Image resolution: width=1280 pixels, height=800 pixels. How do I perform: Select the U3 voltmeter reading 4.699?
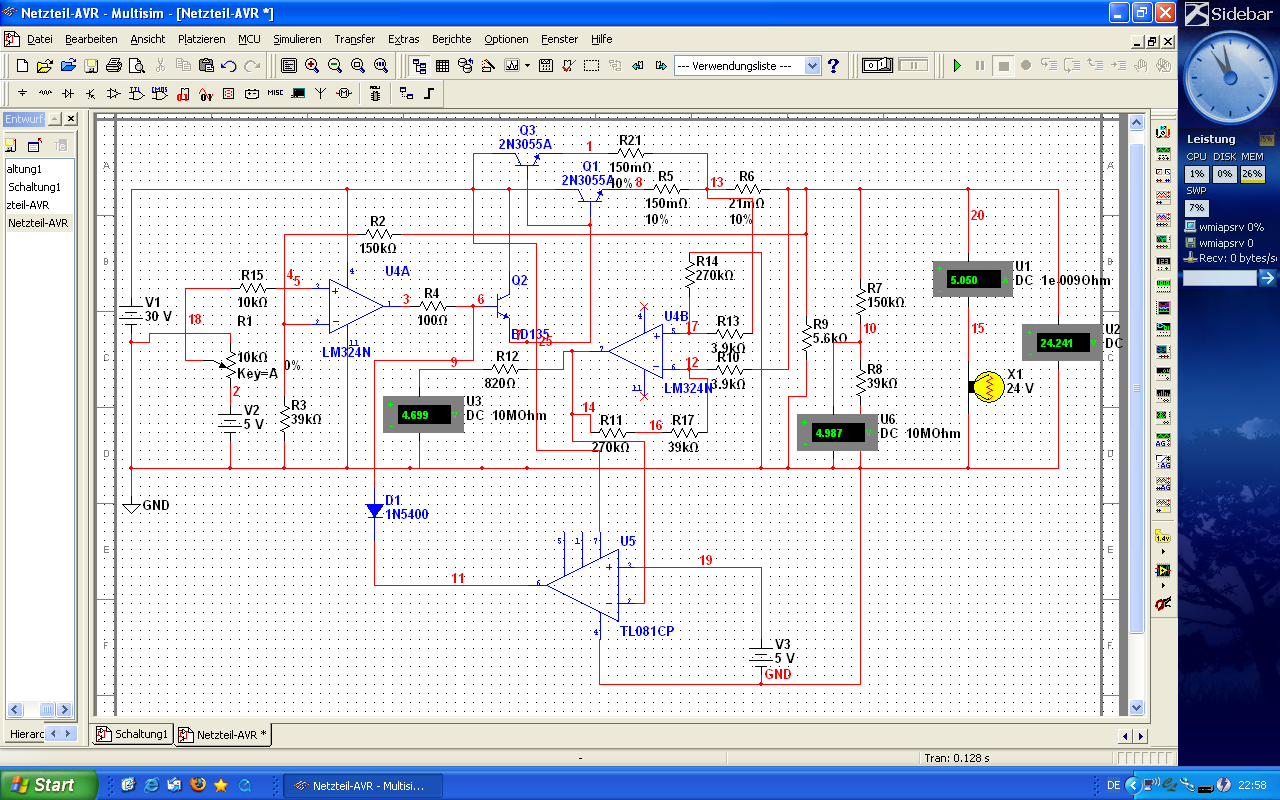[x=424, y=414]
